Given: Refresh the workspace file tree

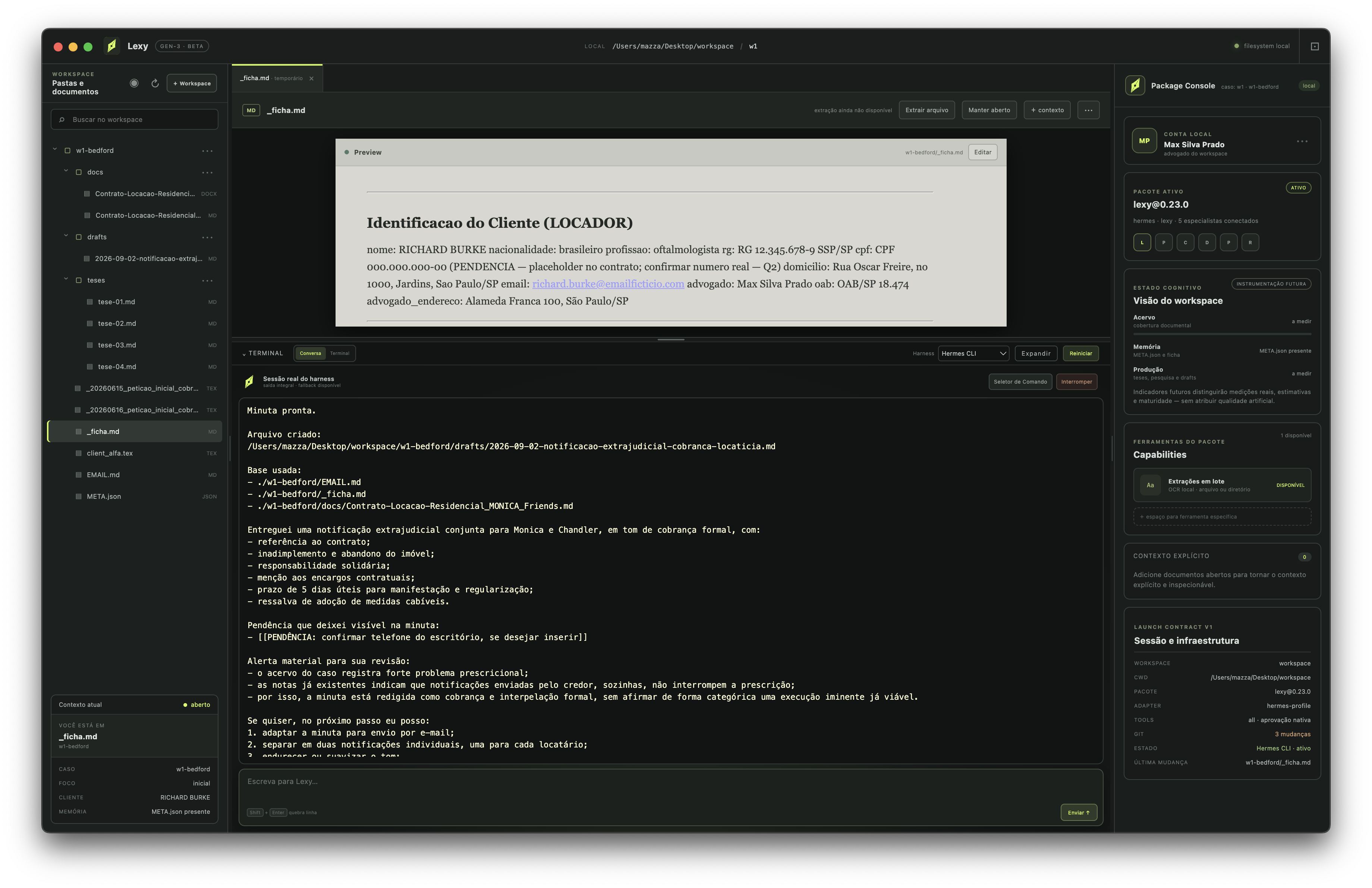Looking at the screenshot, I should point(155,83).
